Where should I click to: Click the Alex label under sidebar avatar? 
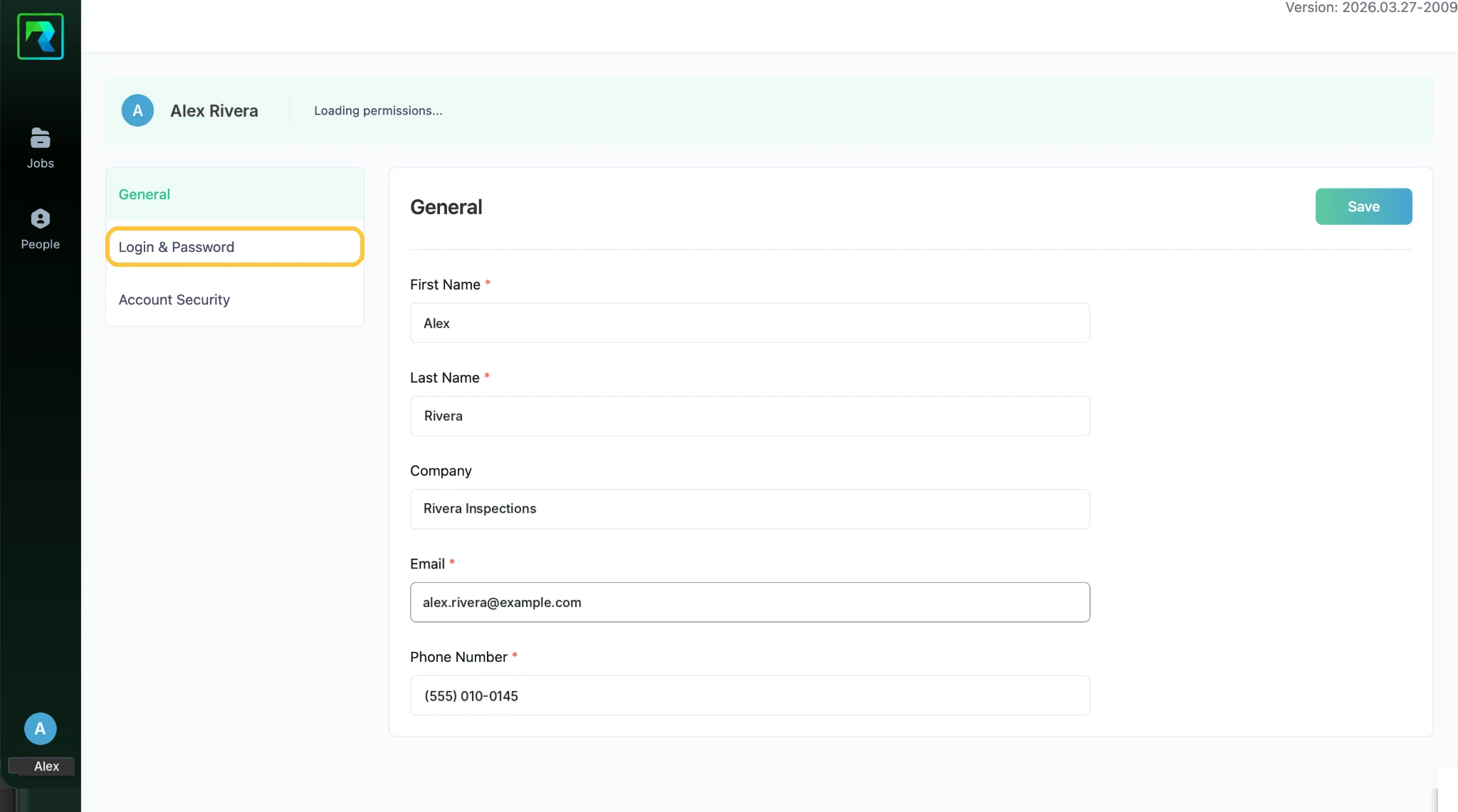(x=46, y=766)
